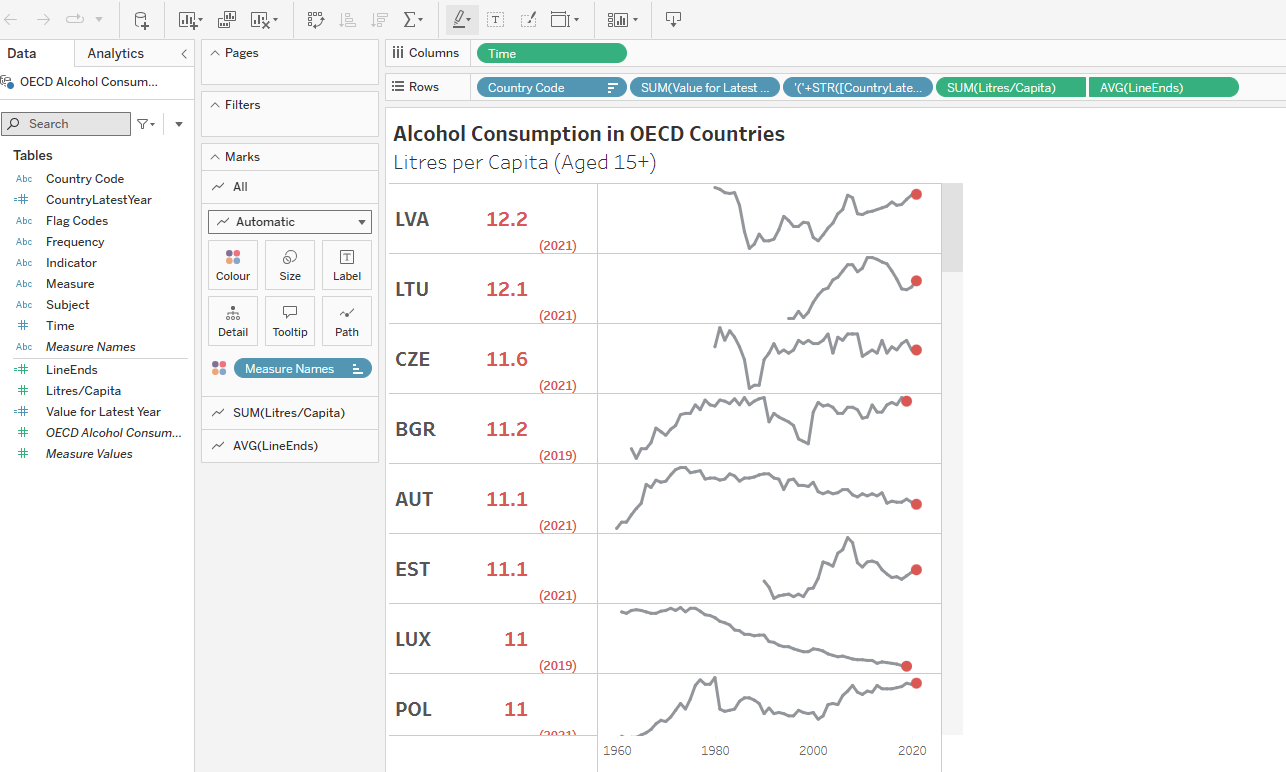Expand the SUM(Litres/Capita) marks section
Image resolution: width=1286 pixels, height=772 pixels.
point(290,413)
